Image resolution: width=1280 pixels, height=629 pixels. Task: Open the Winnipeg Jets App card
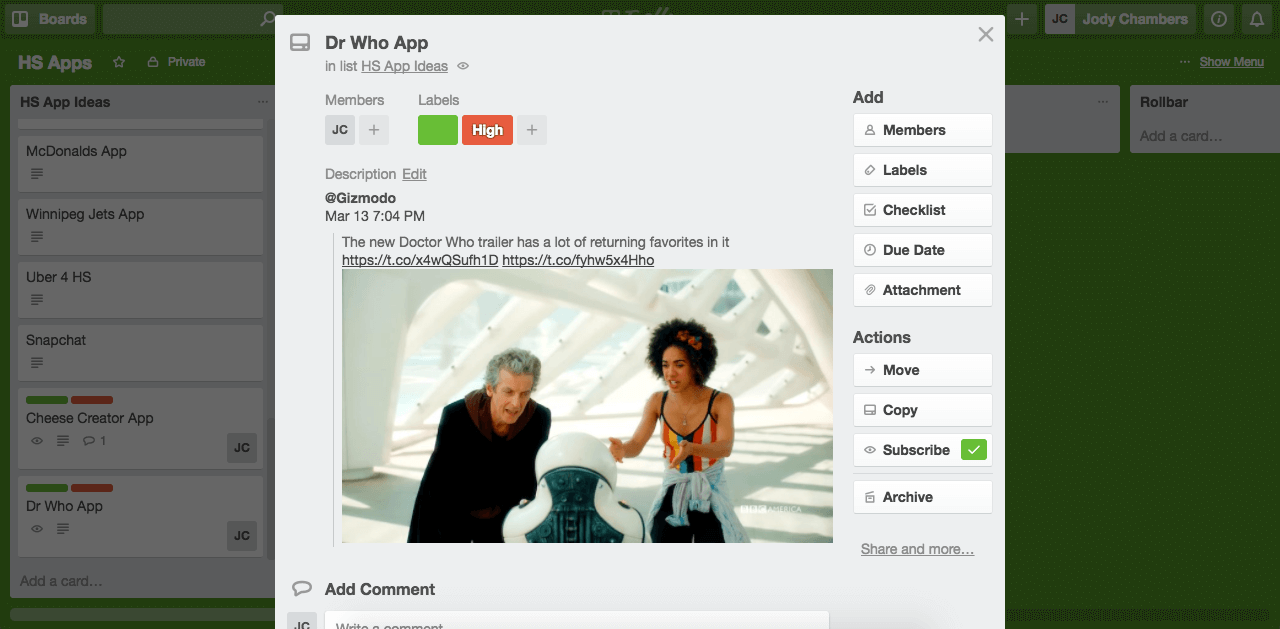point(141,227)
